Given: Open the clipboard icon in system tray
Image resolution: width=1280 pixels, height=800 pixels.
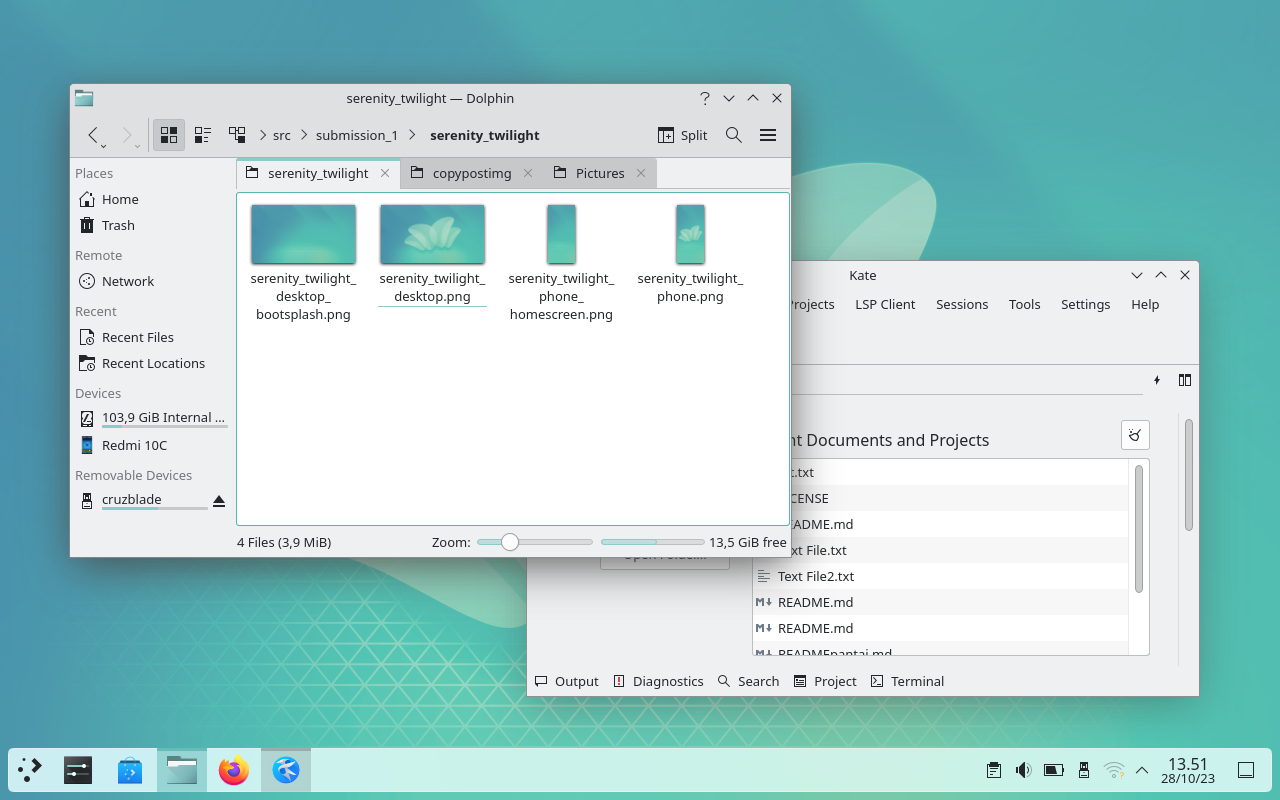Looking at the screenshot, I should pos(993,770).
